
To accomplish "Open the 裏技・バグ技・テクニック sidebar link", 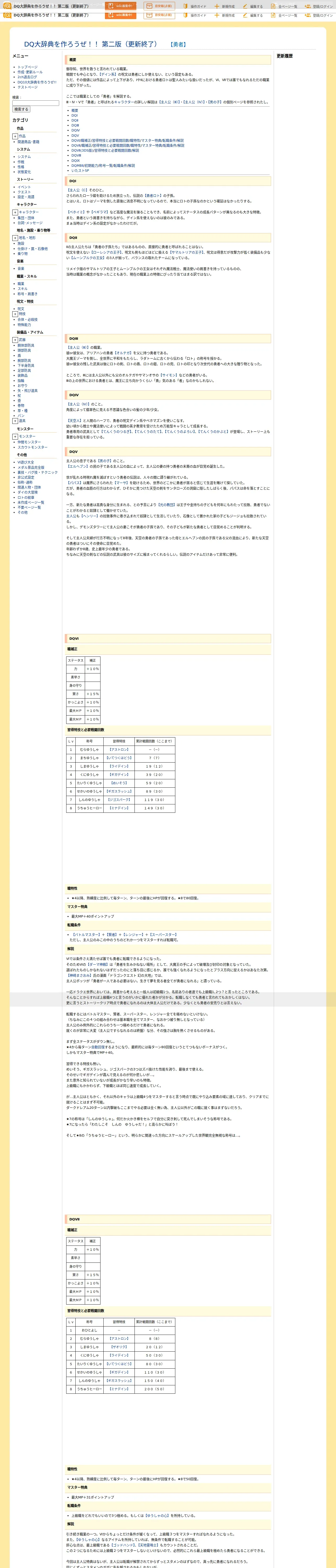I will click(37, 472).
